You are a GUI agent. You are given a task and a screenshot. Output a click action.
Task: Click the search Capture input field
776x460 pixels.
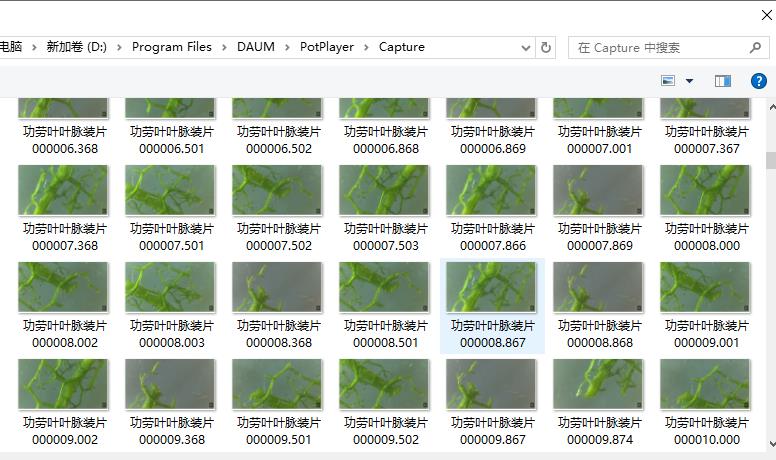(660, 47)
